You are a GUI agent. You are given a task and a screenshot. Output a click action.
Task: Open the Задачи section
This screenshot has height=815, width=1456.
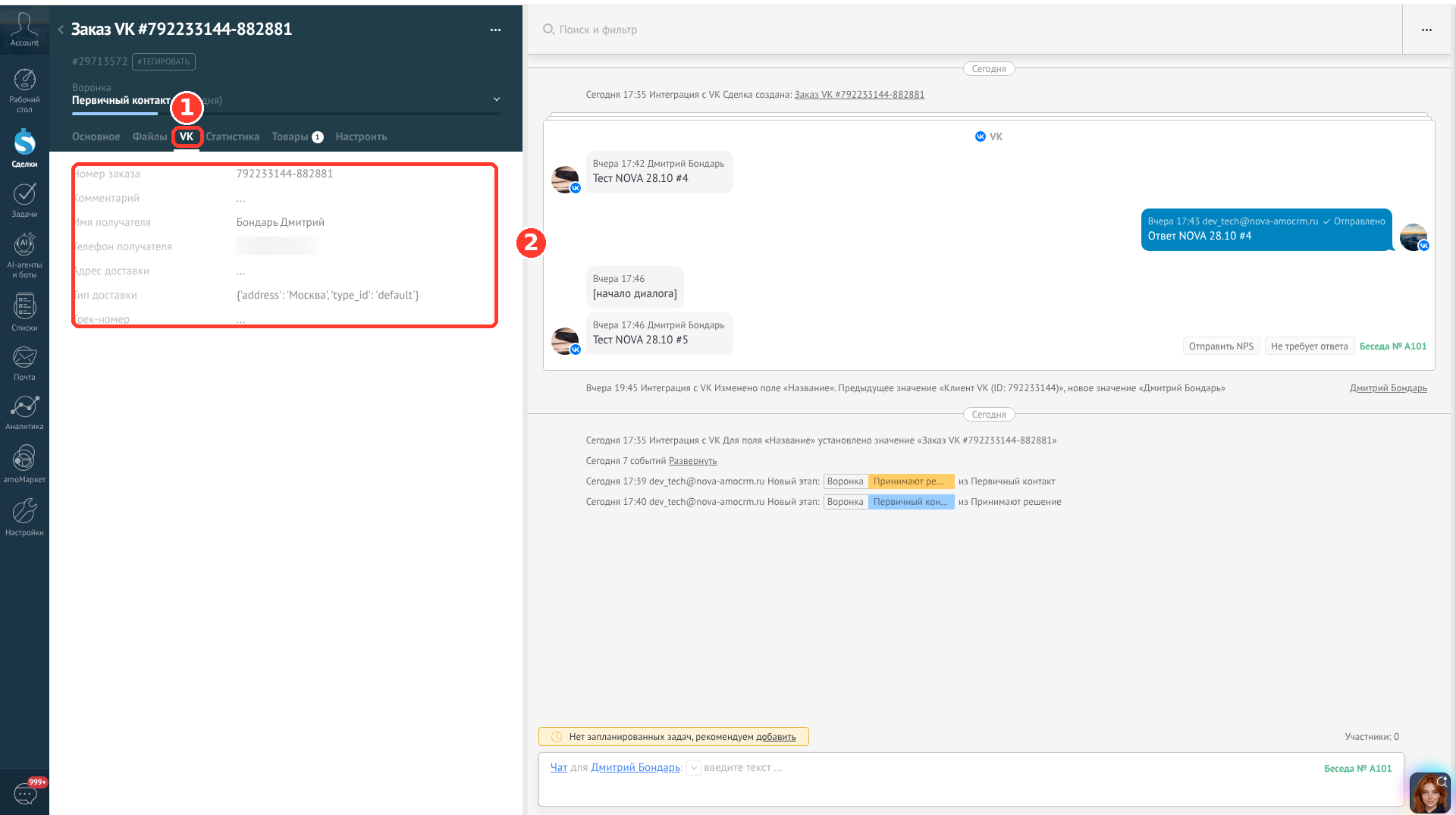click(24, 200)
